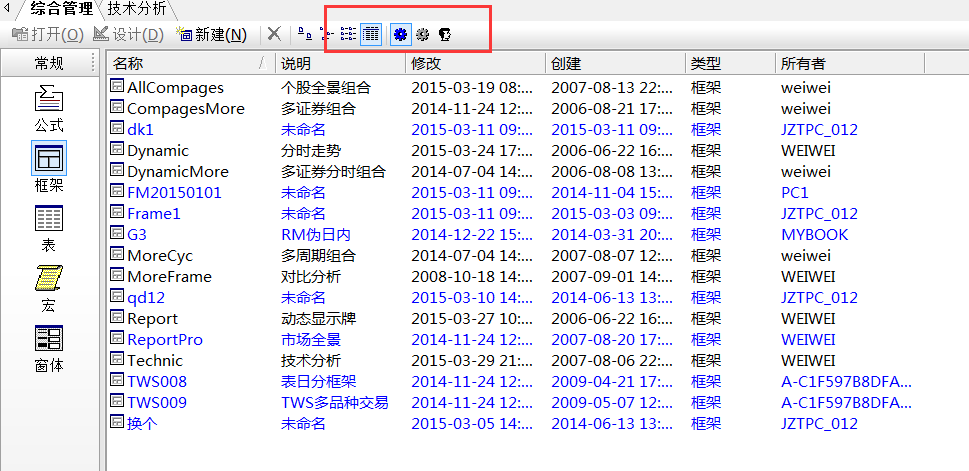The image size is (969, 471).
Task: Open the 窗体 (form) category
Action: [x=49, y=349]
